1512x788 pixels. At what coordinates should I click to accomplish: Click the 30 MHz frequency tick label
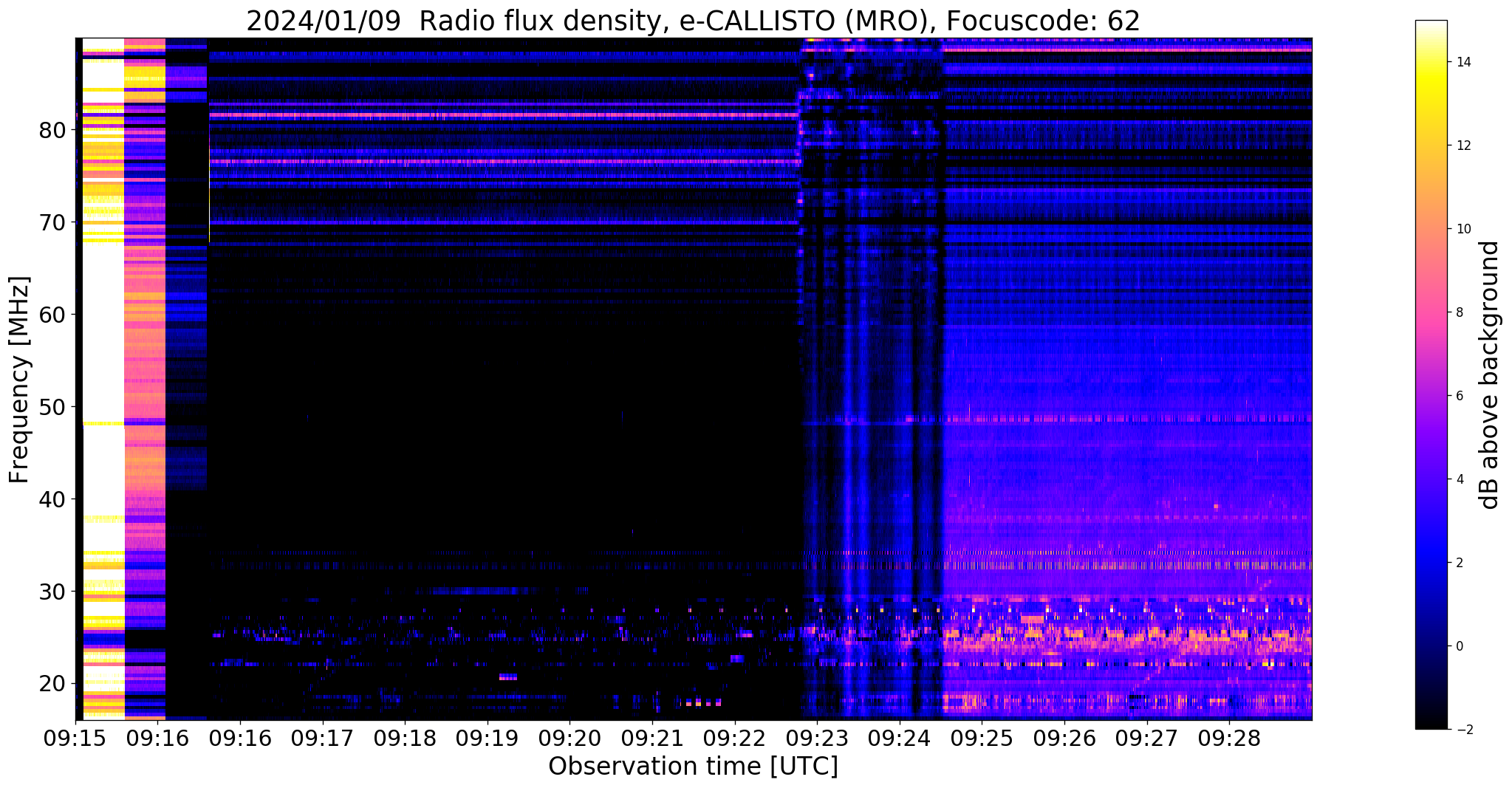point(52,592)
